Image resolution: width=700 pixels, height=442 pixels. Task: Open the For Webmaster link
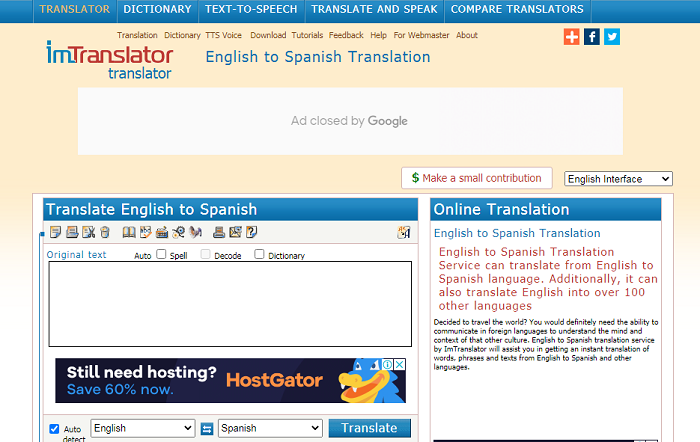click(x=421, y=35)
